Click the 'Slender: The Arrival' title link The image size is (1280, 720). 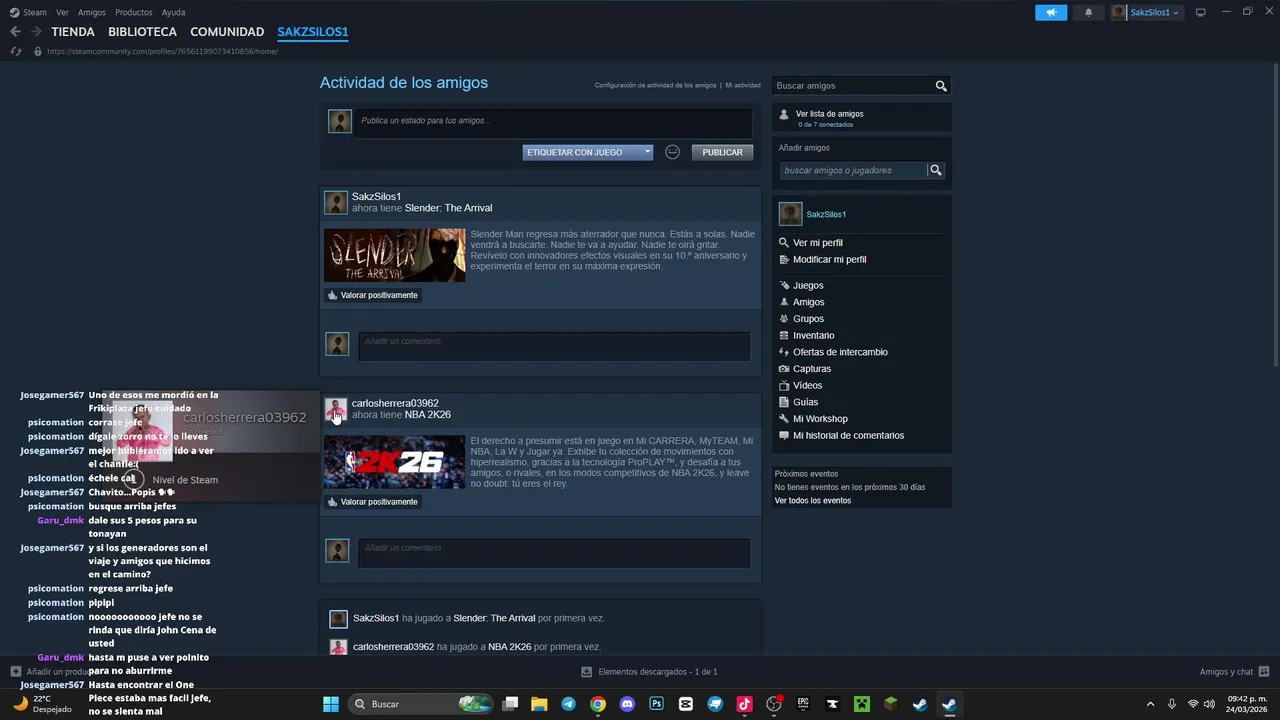click(x=448, y=208)
